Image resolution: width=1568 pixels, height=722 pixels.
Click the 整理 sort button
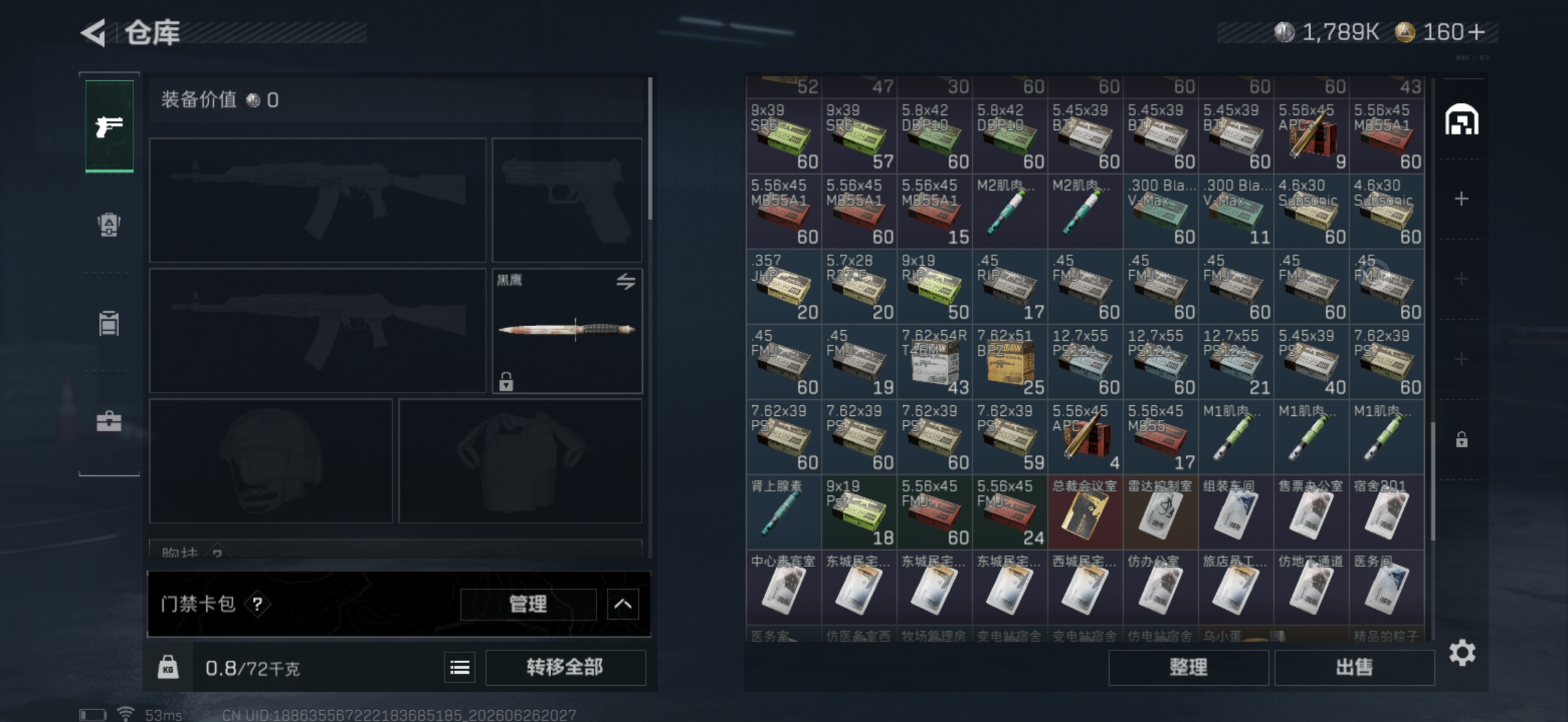[1189, 667]
